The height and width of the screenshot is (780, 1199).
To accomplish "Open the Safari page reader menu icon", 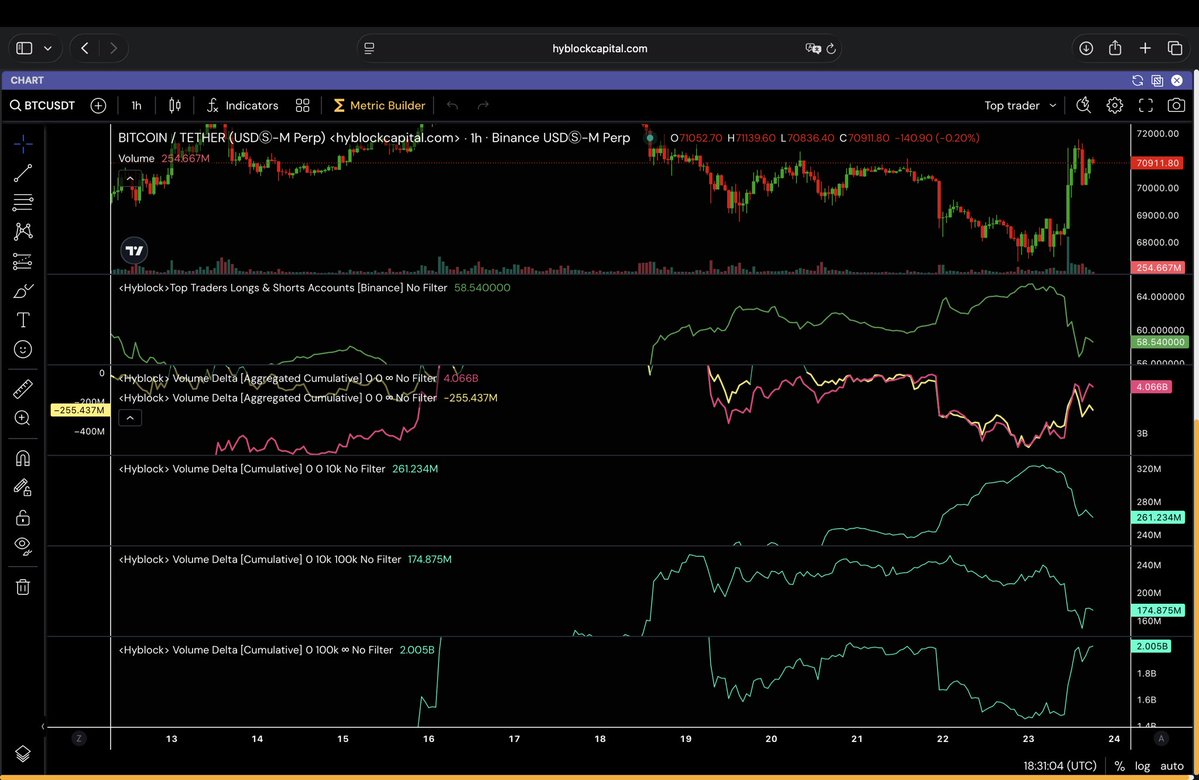I will click(x=369, y=48).
